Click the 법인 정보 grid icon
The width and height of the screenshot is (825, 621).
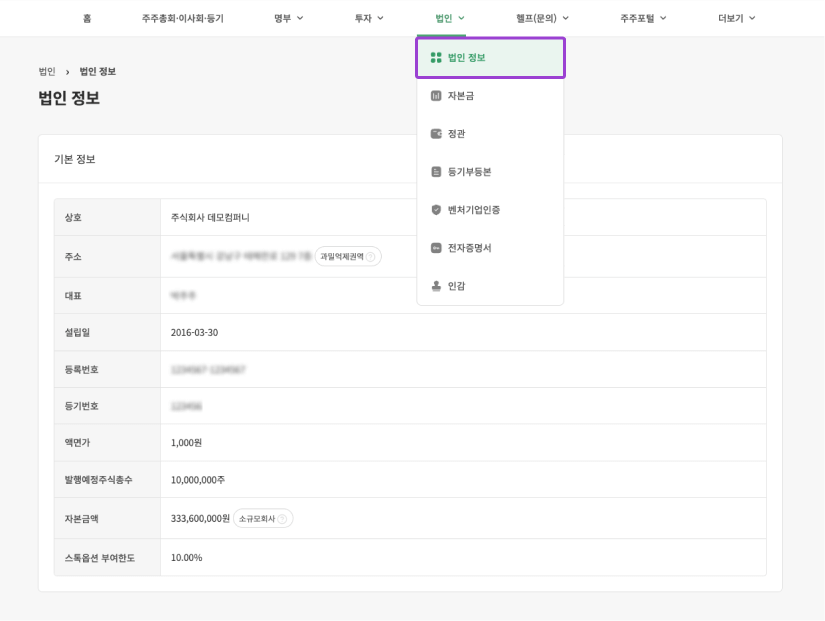[x=434, y=57]
